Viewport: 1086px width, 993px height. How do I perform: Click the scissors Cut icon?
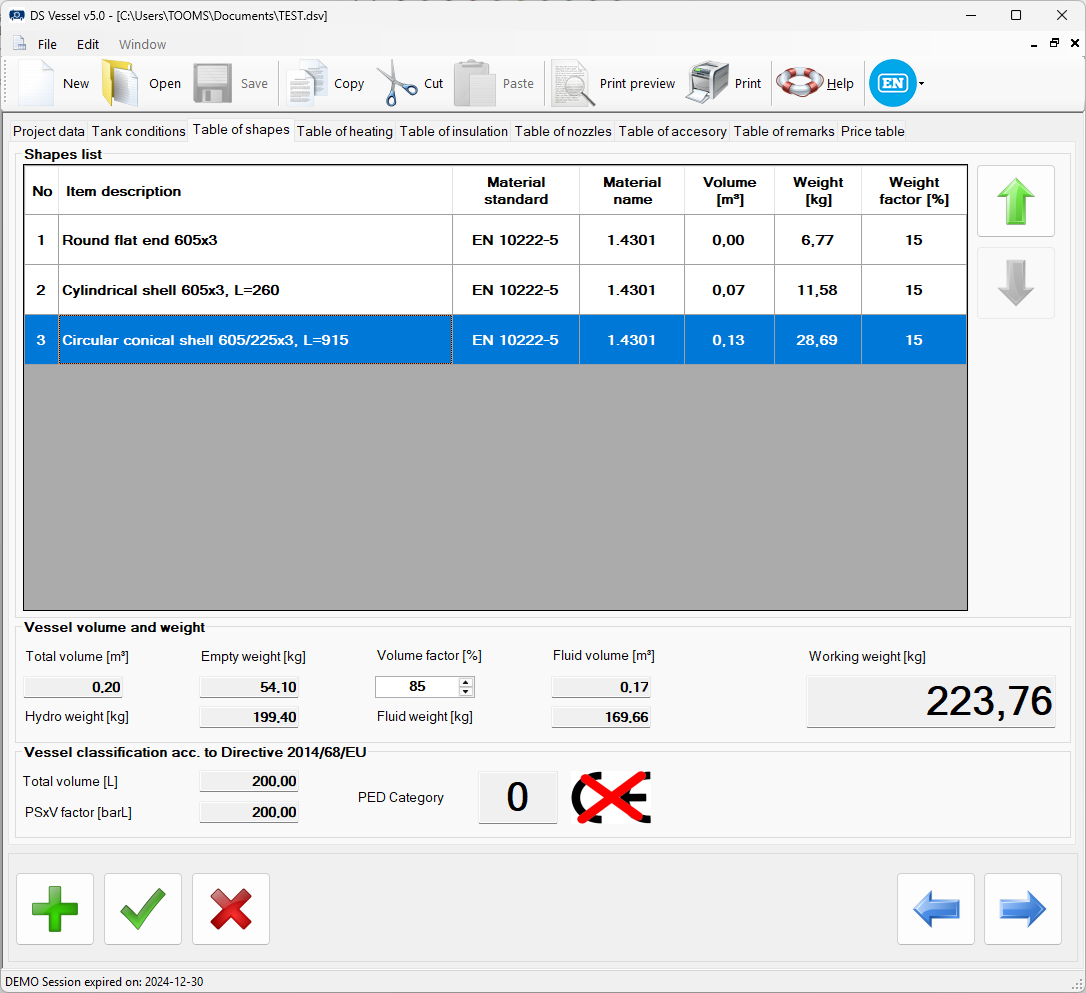(397, 84)
